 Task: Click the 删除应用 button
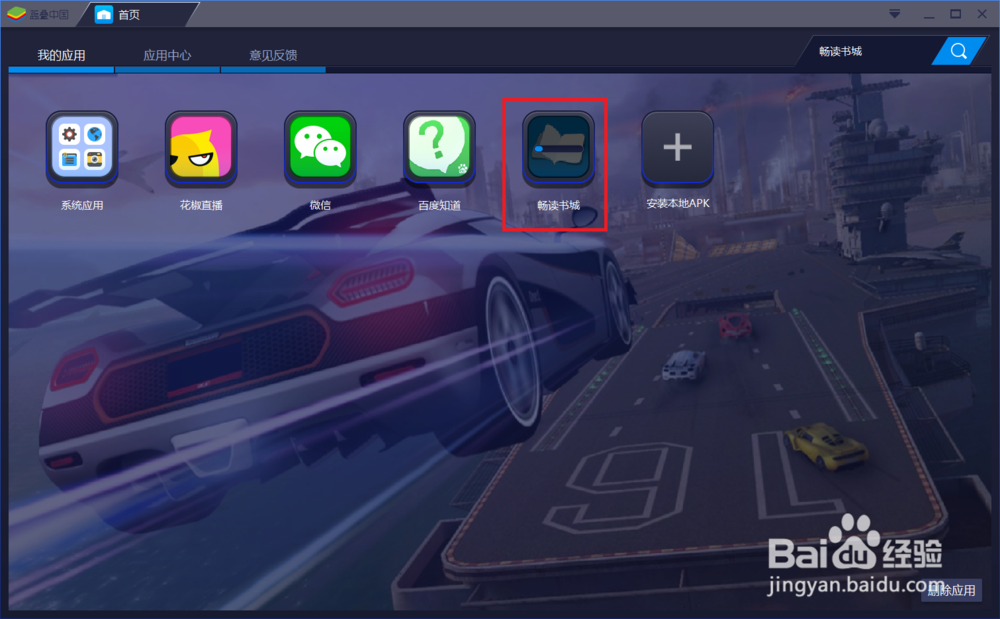[x=951, y=590]
